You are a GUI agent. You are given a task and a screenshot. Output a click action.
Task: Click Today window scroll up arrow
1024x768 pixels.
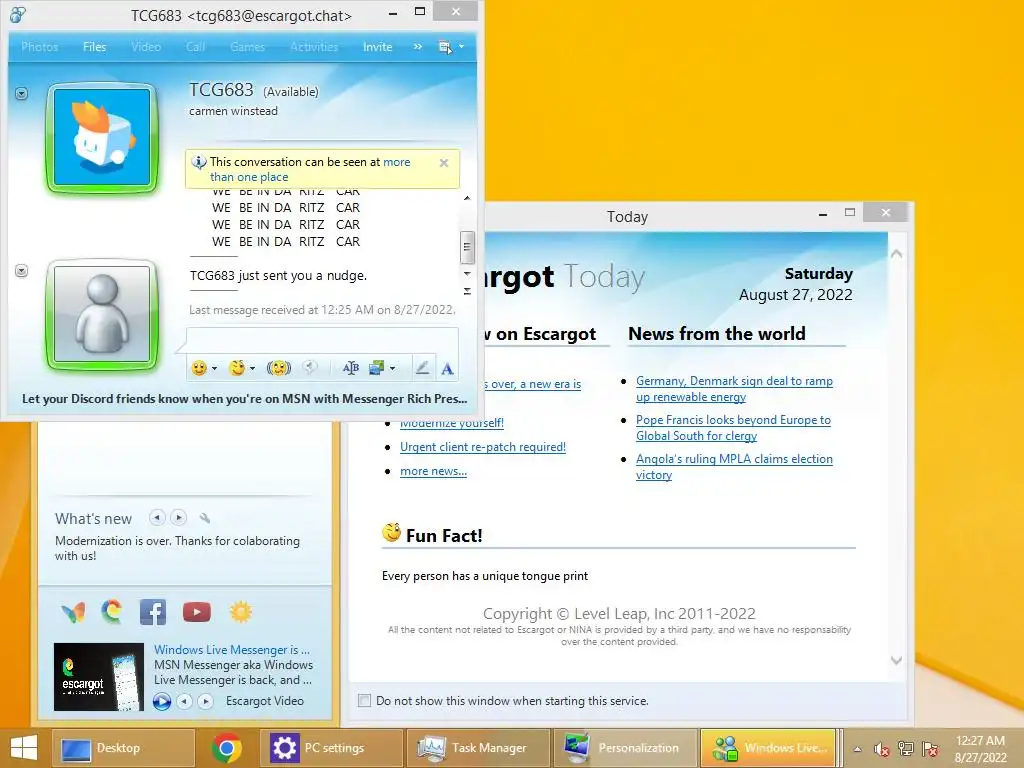coord(897,253)
